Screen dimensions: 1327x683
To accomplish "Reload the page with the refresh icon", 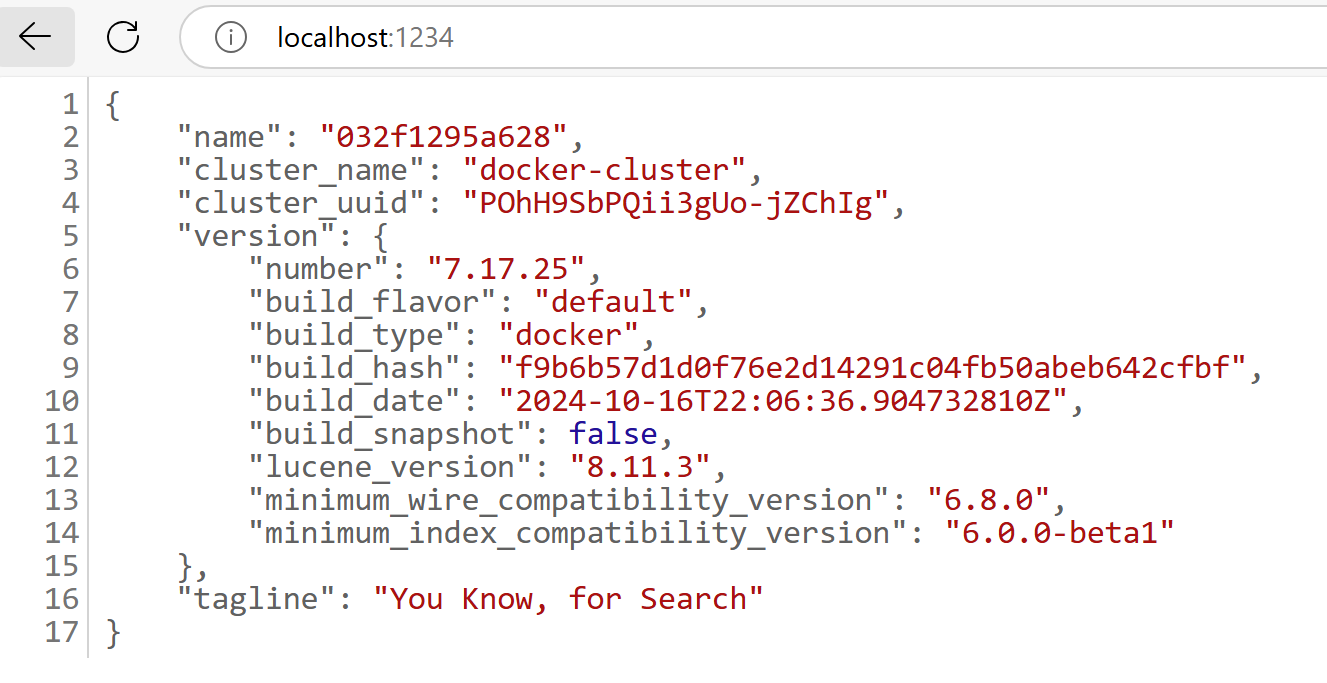I will [123, 38].
